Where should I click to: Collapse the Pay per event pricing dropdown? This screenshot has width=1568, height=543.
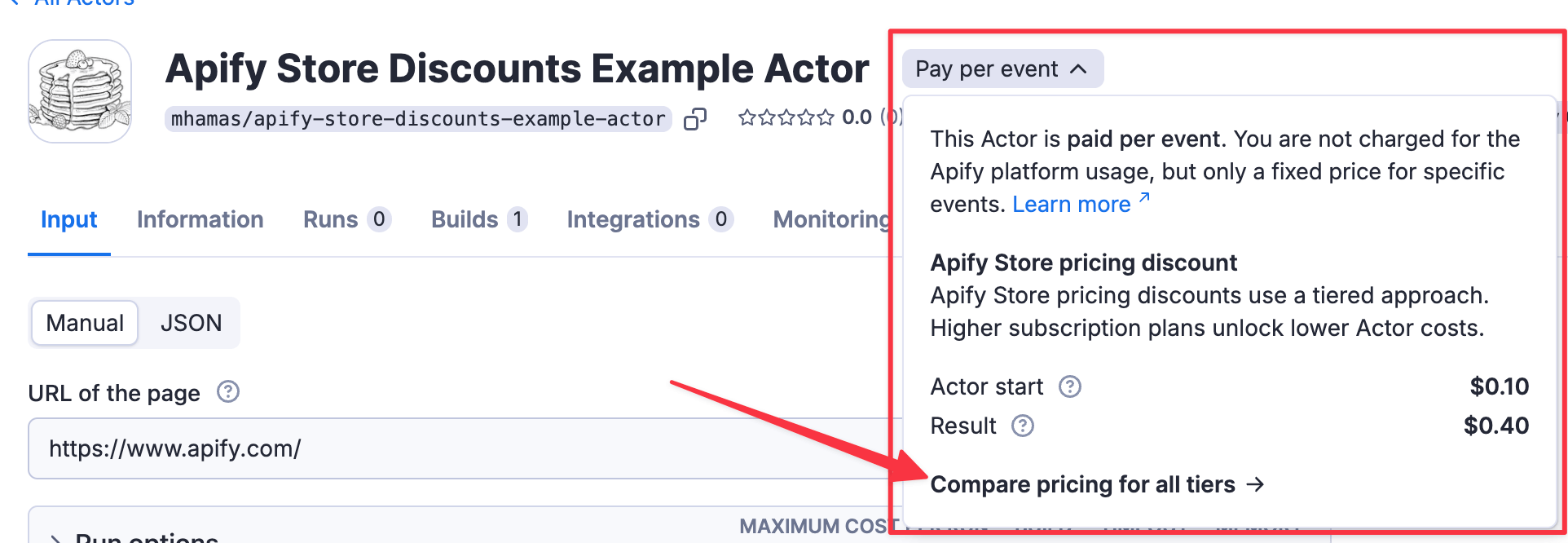coord(1002,68)
